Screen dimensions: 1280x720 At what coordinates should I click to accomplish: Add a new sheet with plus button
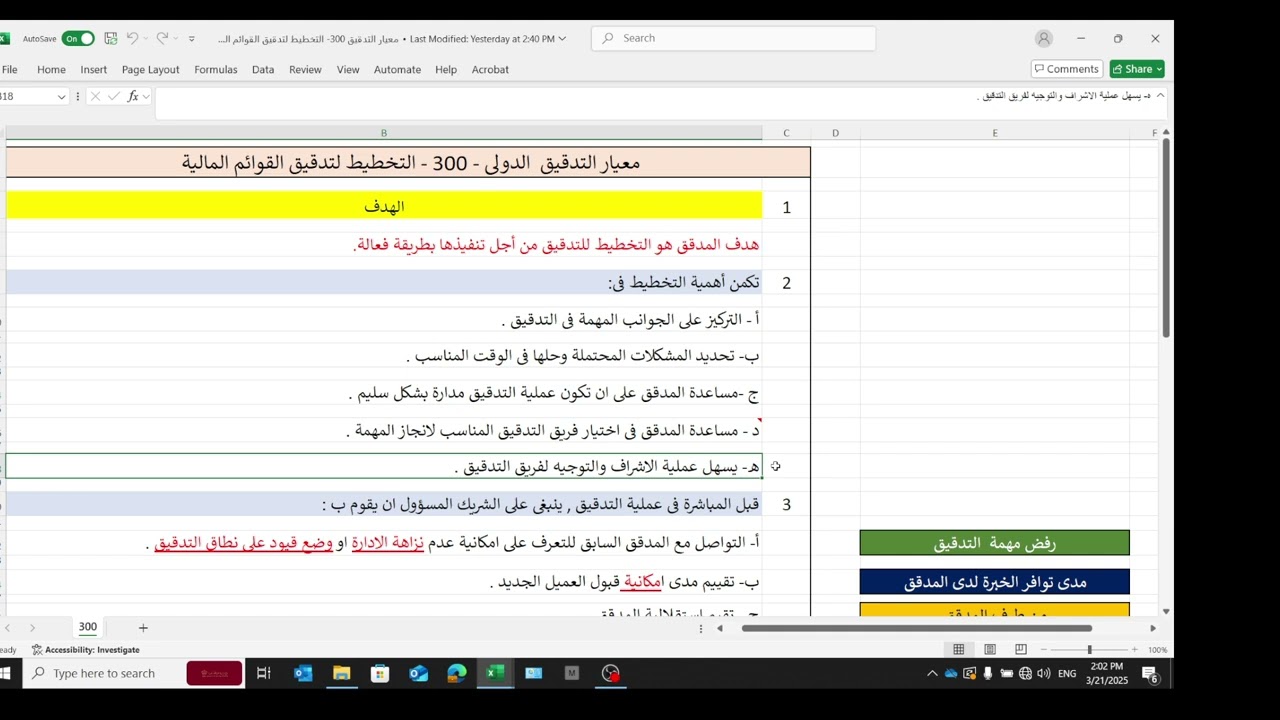click(x=143, y=628)
